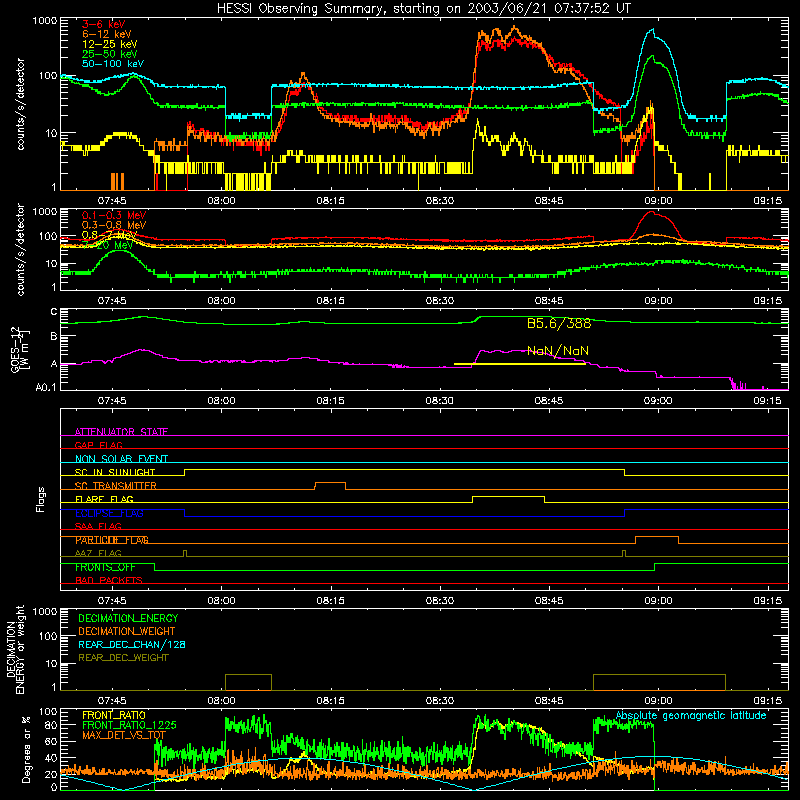Select the SC_IN_SUNLIGHT flag label
This screenshot has width=800, height=800.
point(115,472)
